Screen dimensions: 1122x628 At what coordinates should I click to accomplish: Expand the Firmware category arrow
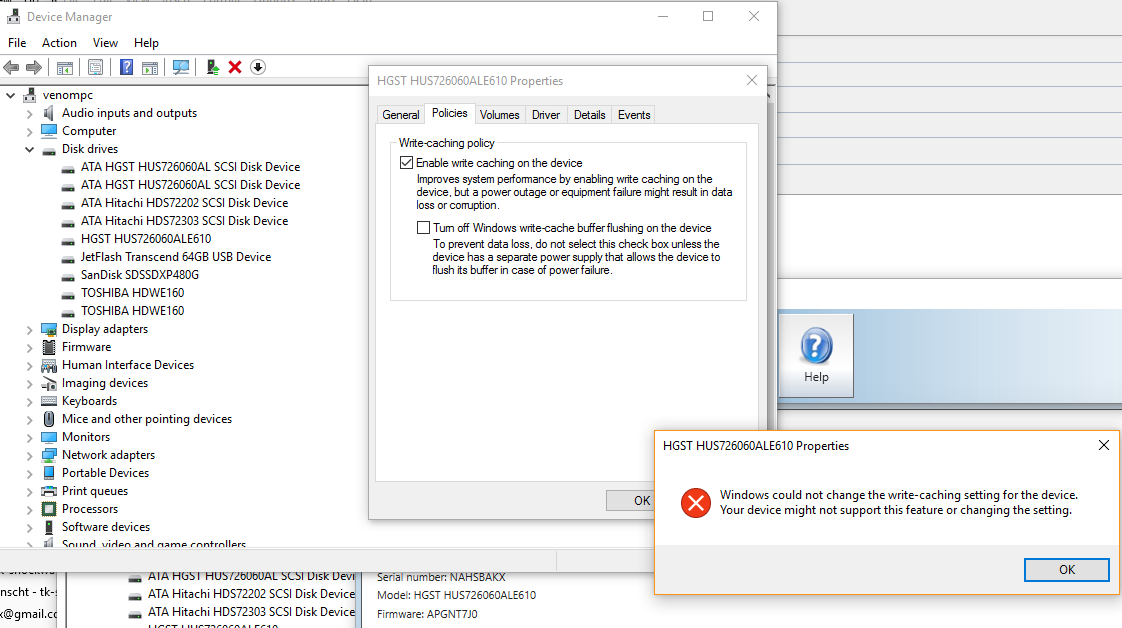(29, 348)
